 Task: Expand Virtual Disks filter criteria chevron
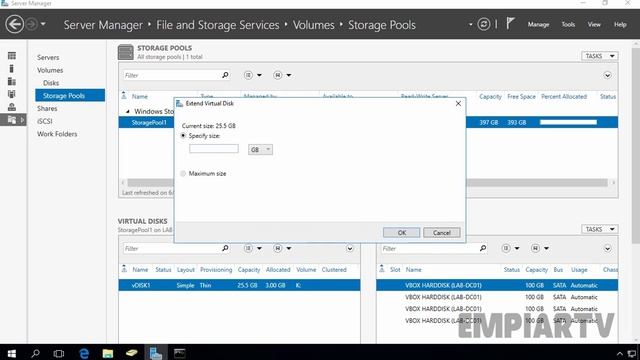click(x=350, y=249)
